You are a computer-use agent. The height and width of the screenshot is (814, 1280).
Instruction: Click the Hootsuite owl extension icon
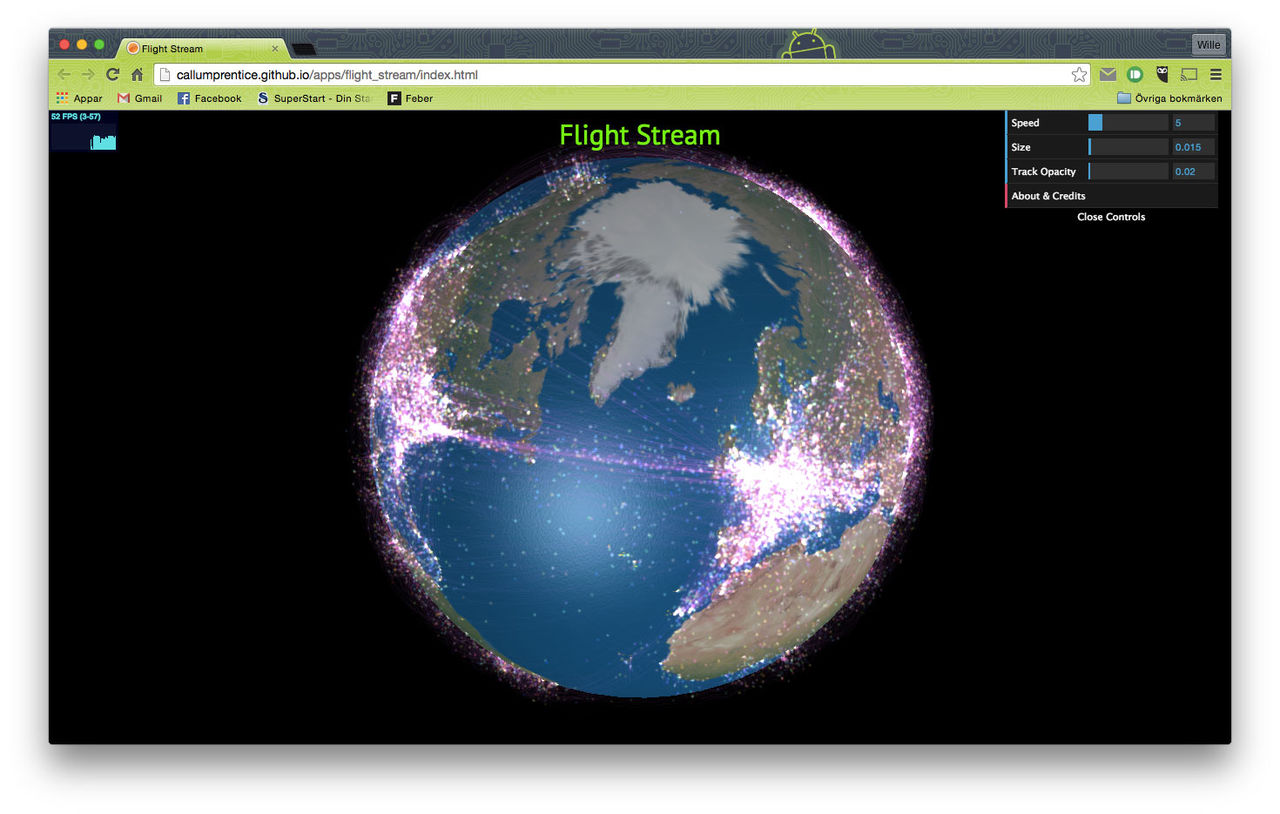pyautogui.click(x=1162, y=75)
